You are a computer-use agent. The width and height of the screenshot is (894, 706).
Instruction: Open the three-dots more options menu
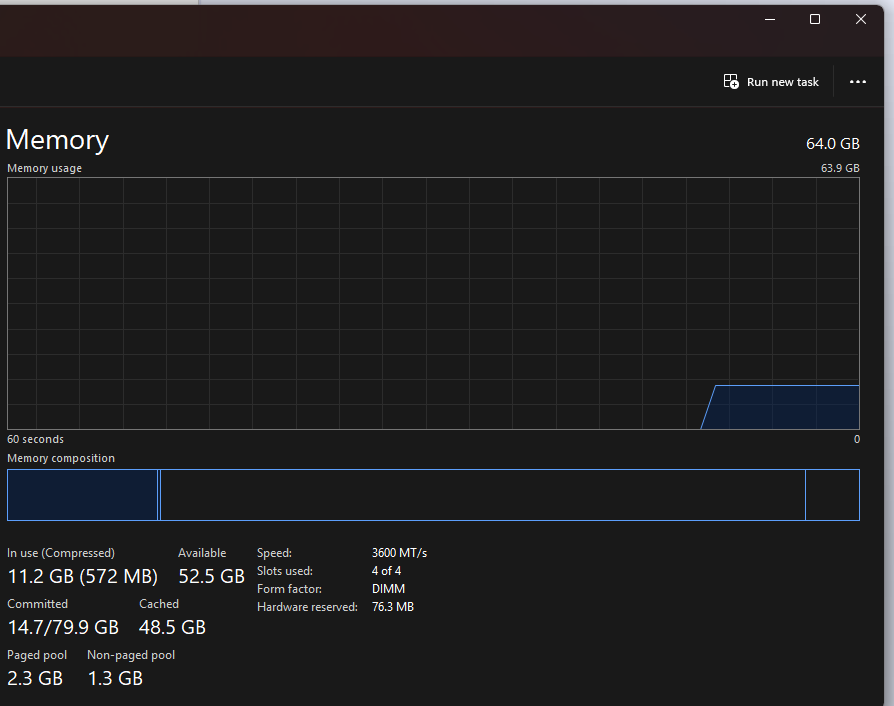[x=858, y=82]
